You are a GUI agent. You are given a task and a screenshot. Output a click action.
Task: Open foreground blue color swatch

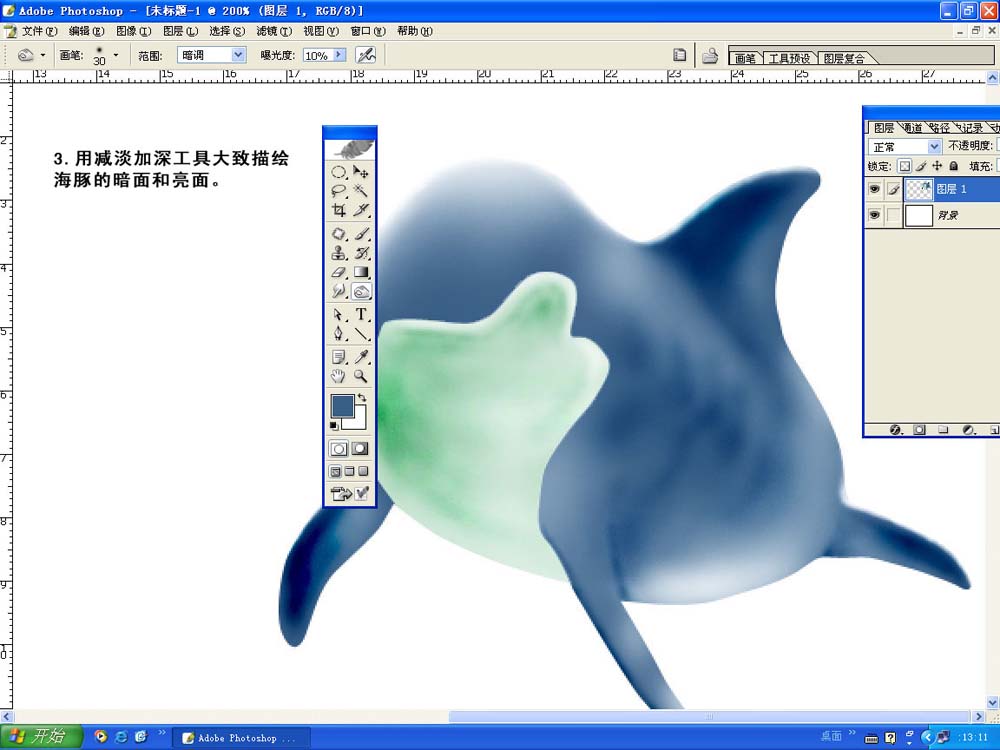point(342,406)
